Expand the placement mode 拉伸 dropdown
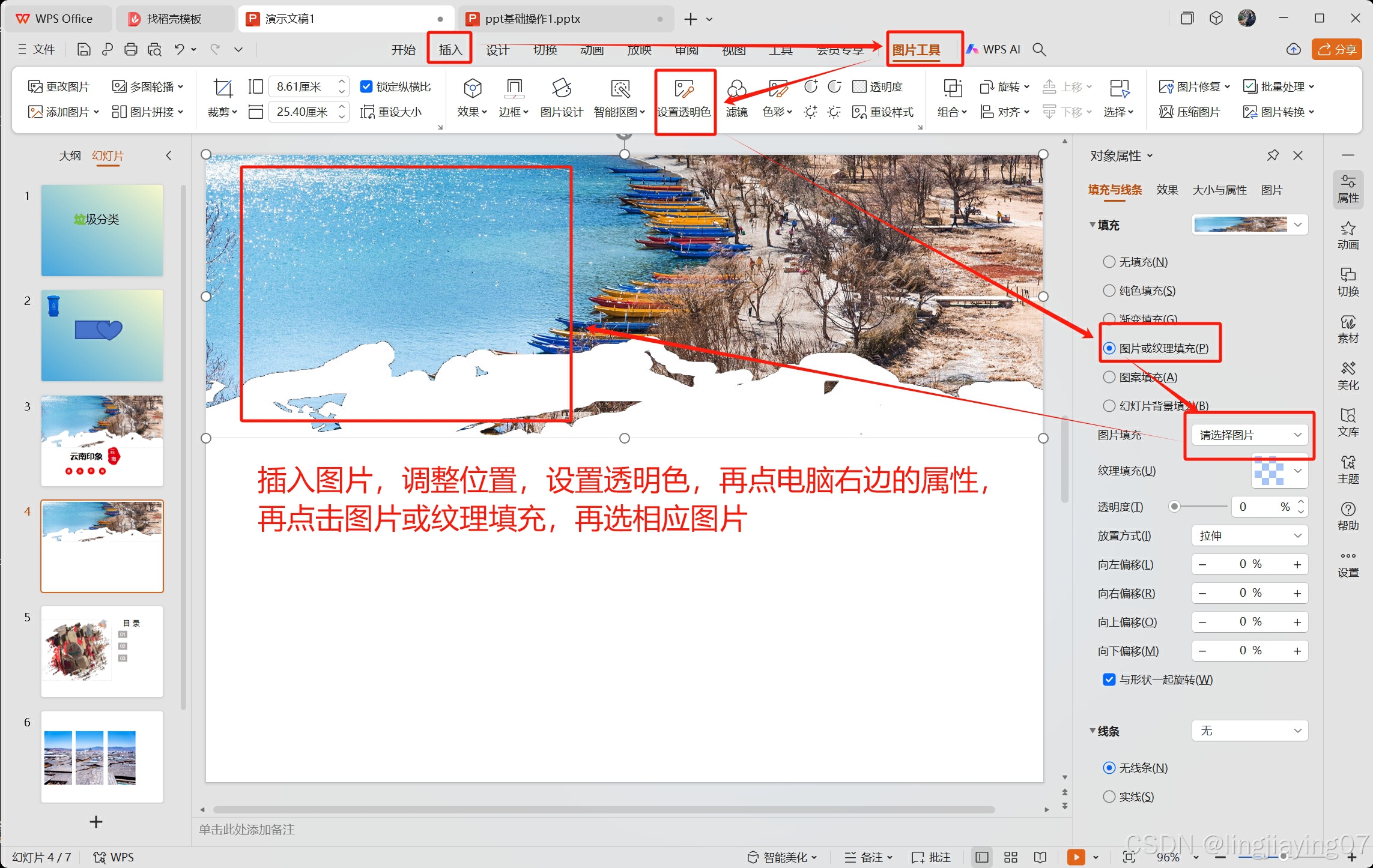The width and height of the screenshot is (1373, 868). click(1249, 535)
